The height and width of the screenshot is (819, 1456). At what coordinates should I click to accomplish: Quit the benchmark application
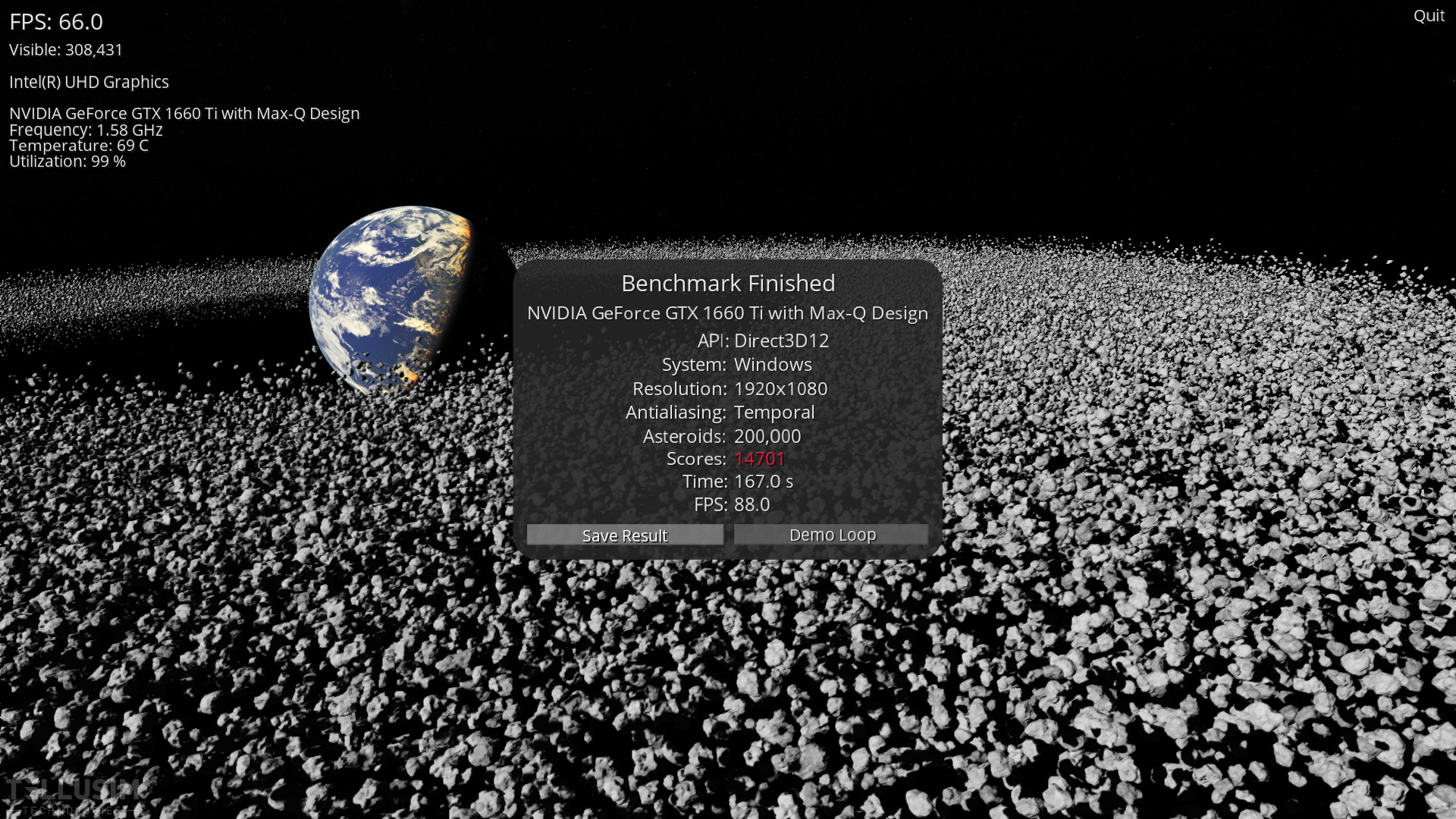click(1428, 16)
